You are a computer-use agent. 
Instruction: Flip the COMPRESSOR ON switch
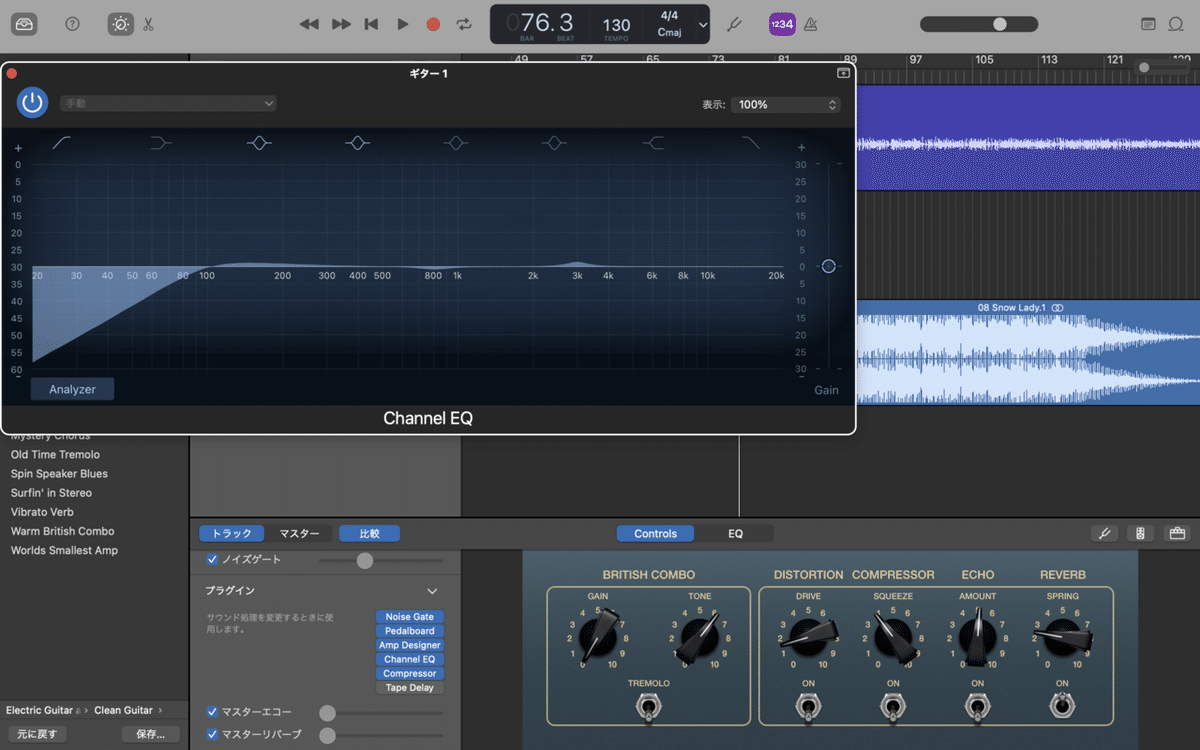tap(893, 707)
